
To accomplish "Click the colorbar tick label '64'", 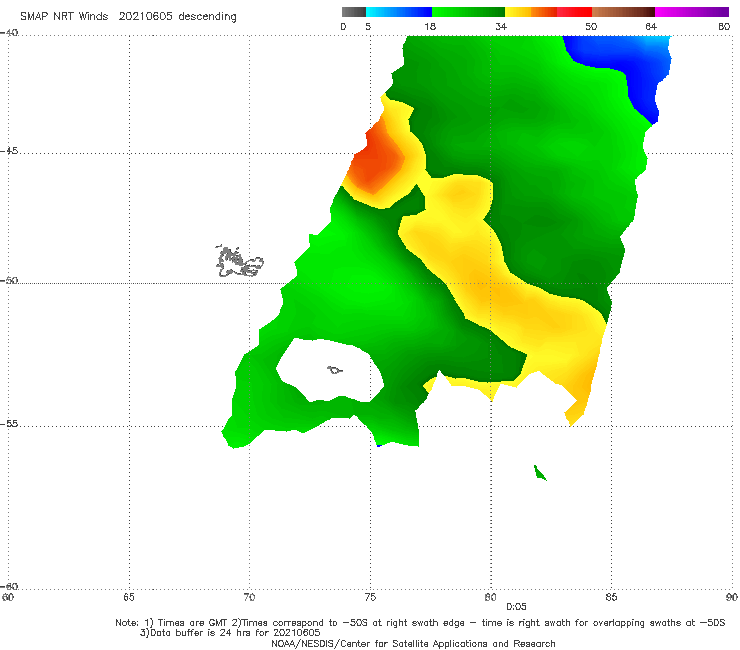I will [651, 26].
